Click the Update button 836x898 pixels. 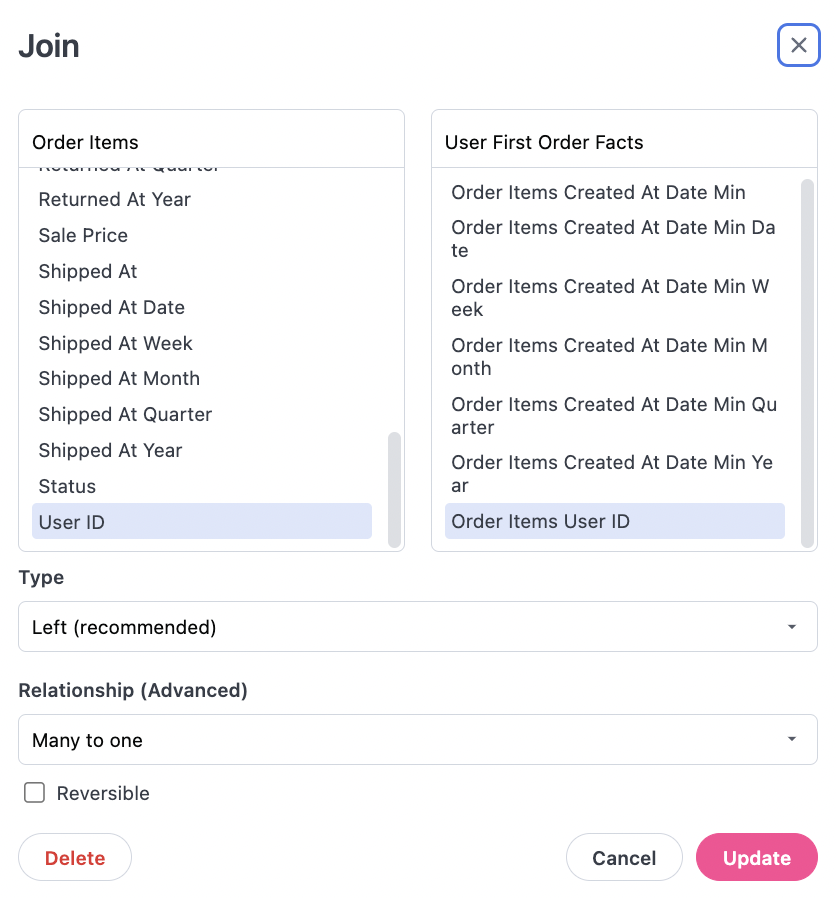[x=756, y=858]
